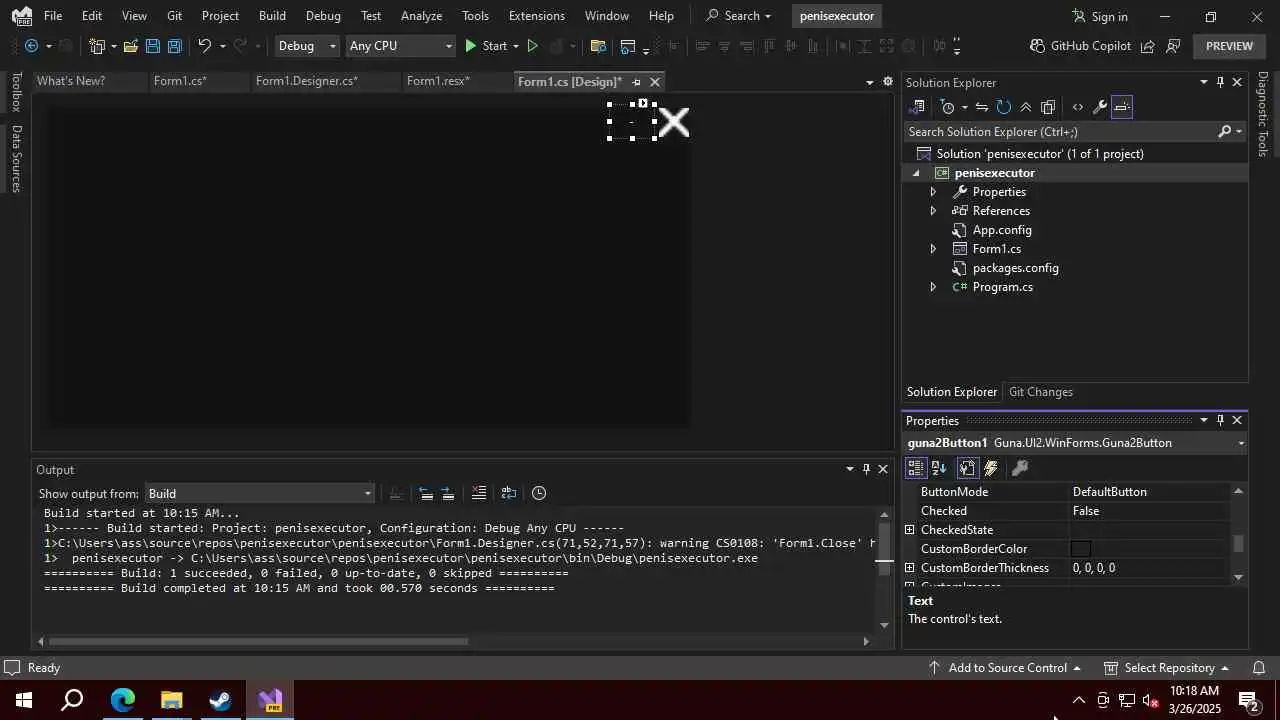The height and width of the screenshot is (720, 1280).
Task: Click the Sign in button
Action: pos(1099,16)
